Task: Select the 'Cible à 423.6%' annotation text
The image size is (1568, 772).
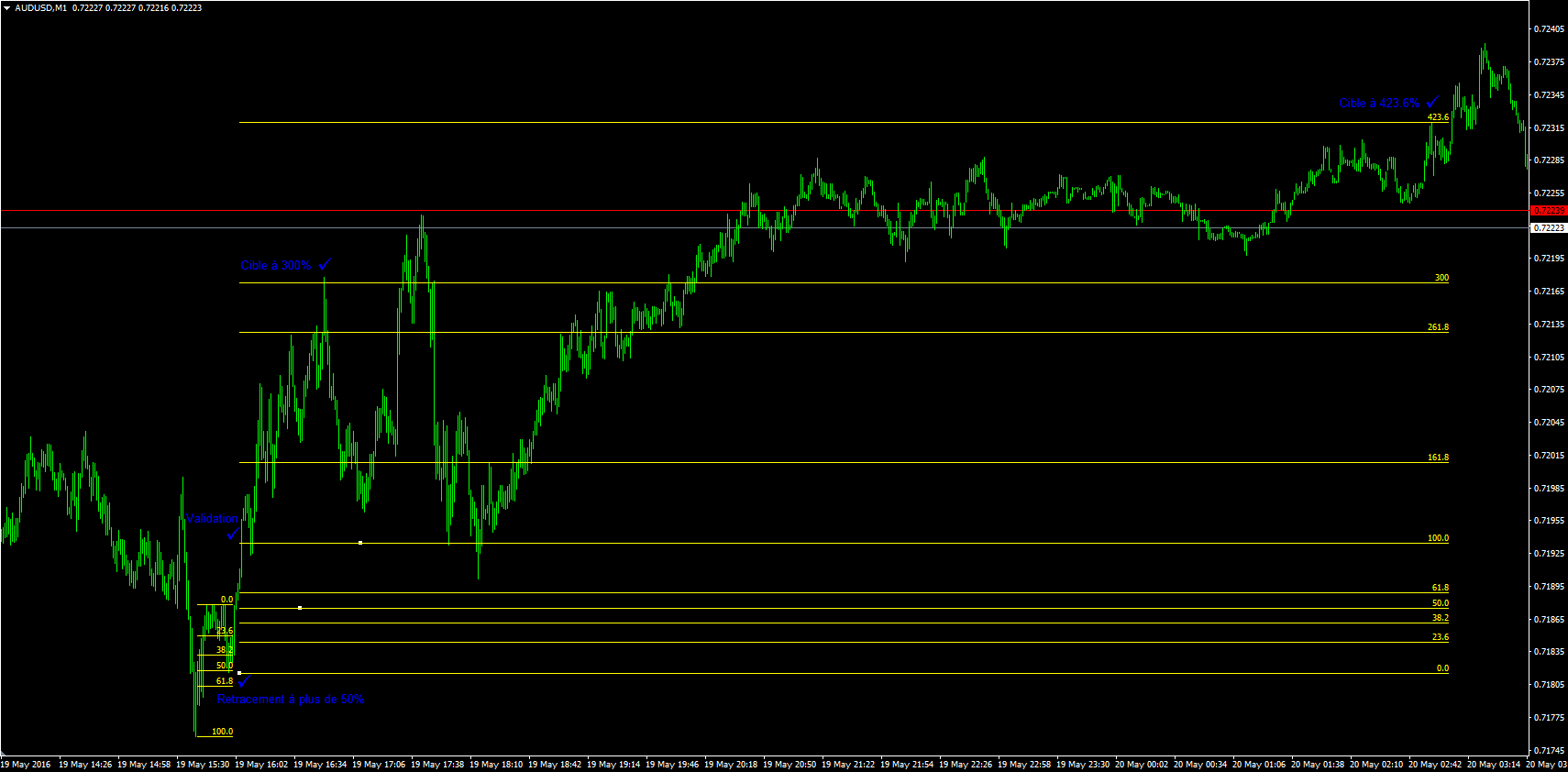Action: tap(1379, 104)
